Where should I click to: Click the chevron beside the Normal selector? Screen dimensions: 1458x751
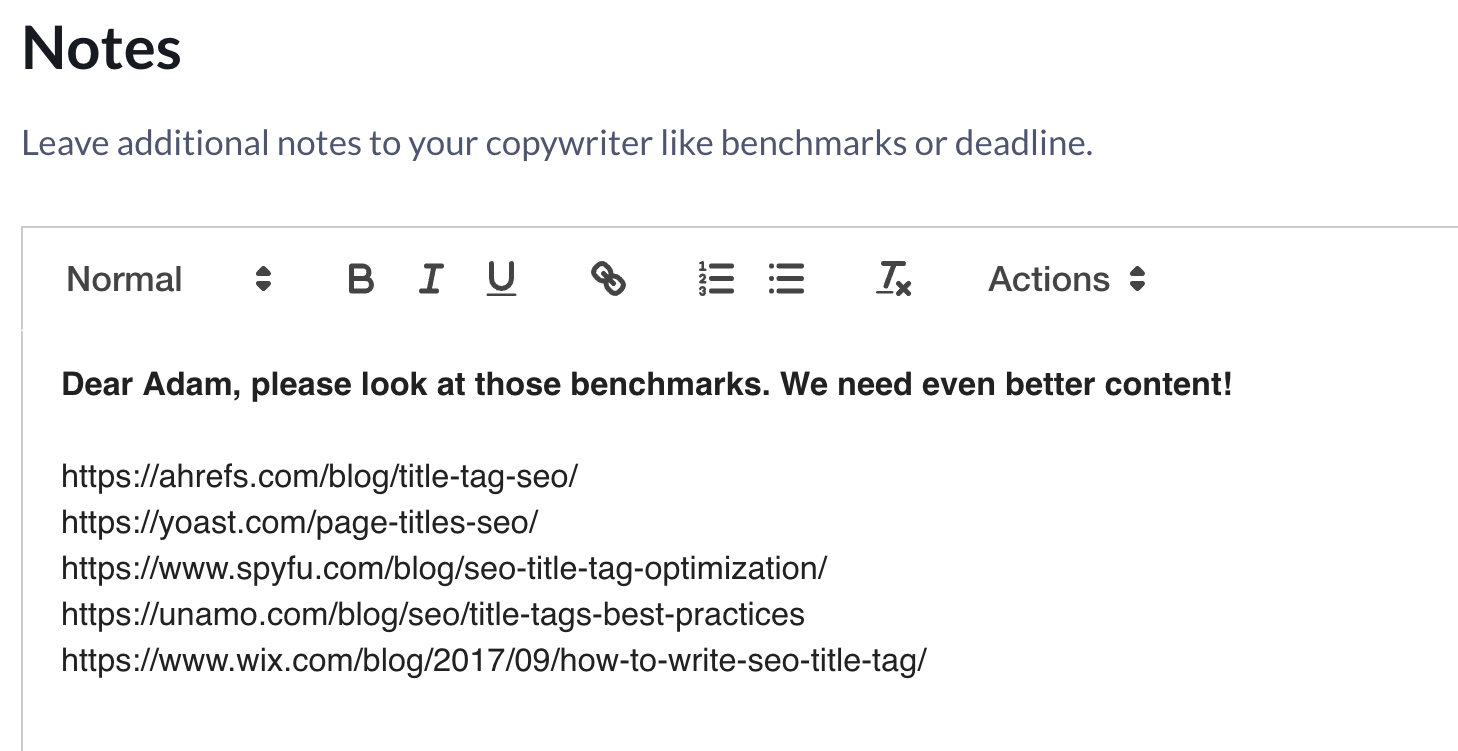[x=263, y=279]
